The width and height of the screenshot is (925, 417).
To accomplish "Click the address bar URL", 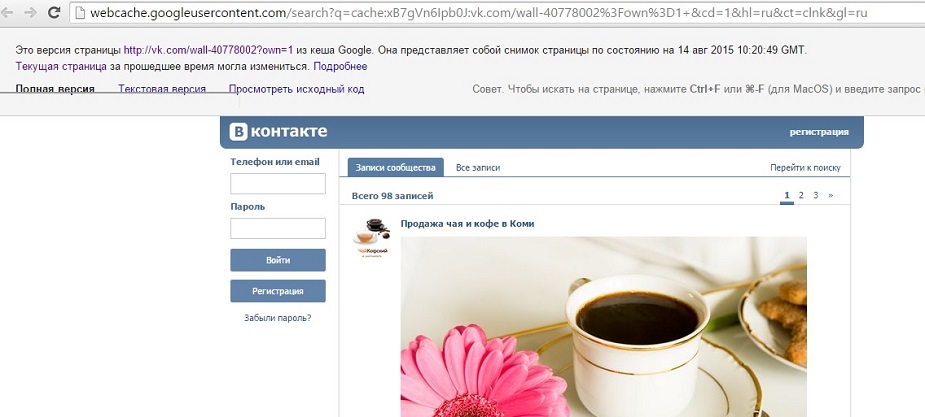I will pyautogui.click(x=478, y=12).
